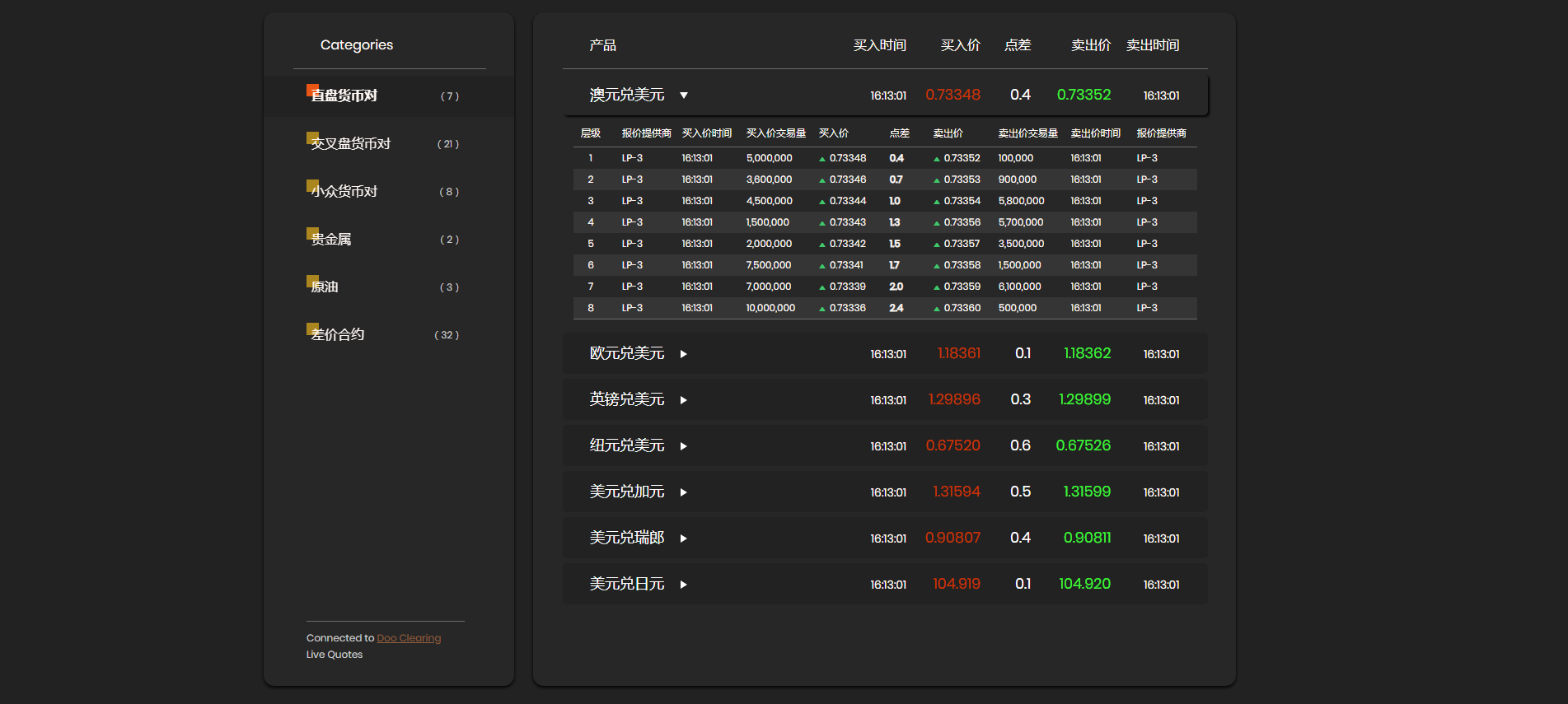The width and height of the screenshot is (1568, 704).
Task: Expand the 纽元兑美元 row arrow
Action: pos(684,446)
